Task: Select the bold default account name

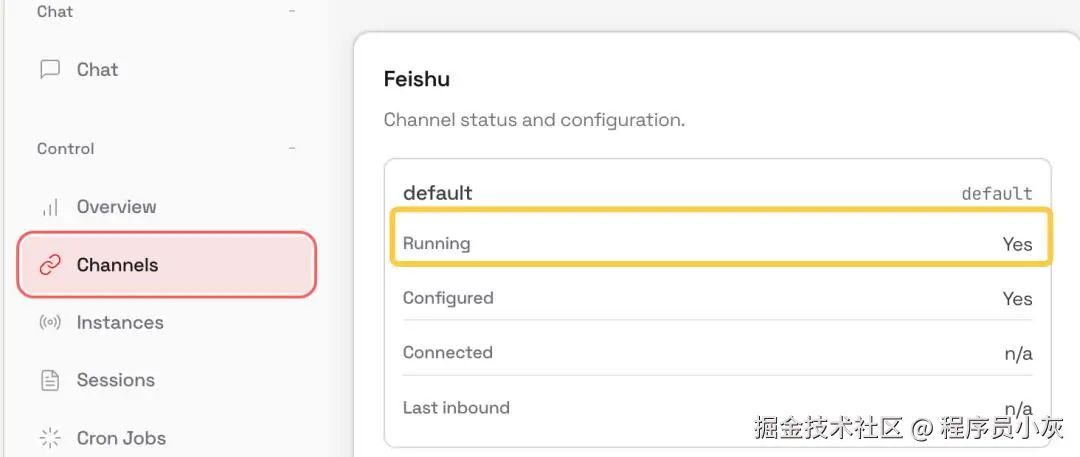Action: coord(437,192)
